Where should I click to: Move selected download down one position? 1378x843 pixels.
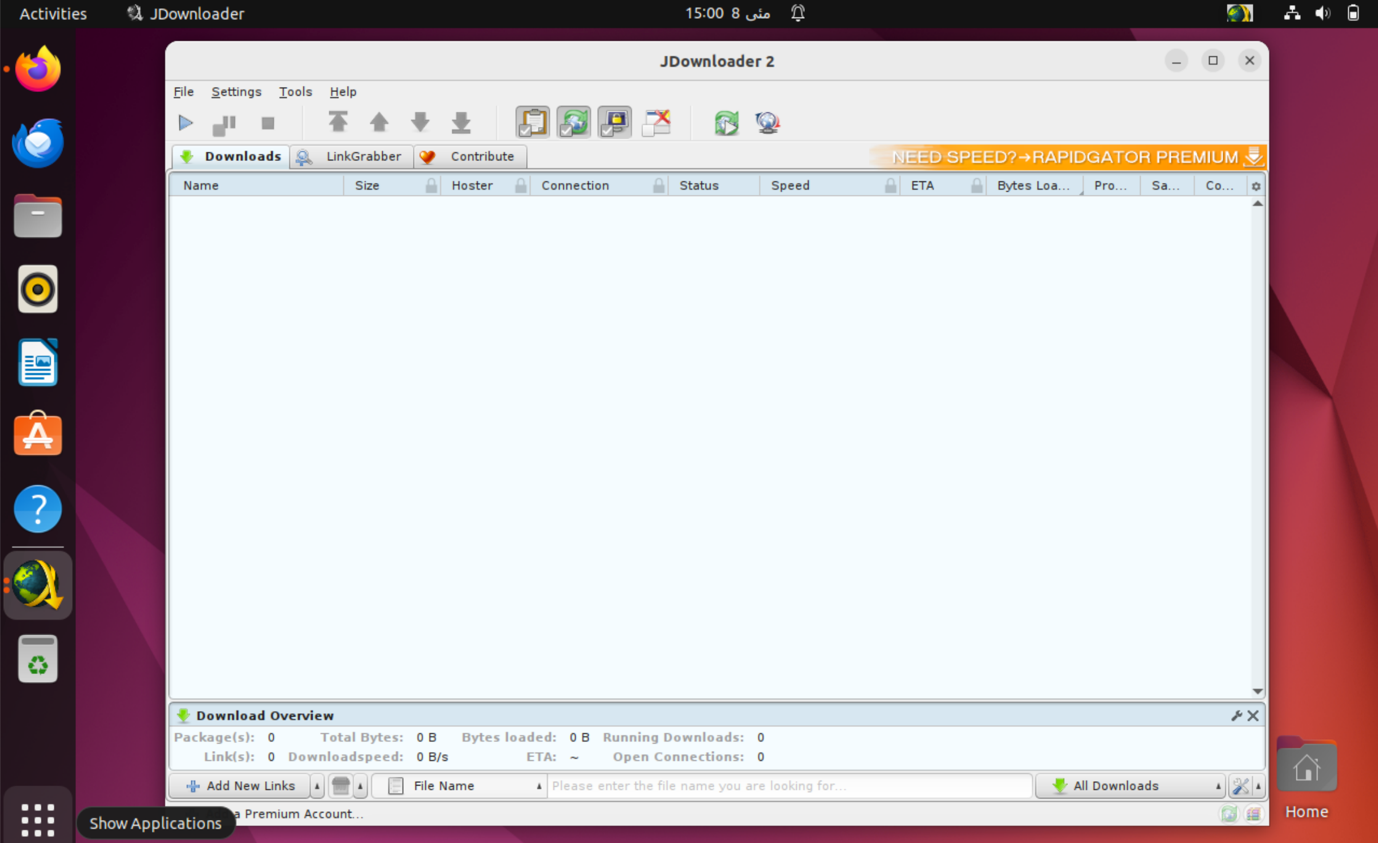tap(420, 122)
